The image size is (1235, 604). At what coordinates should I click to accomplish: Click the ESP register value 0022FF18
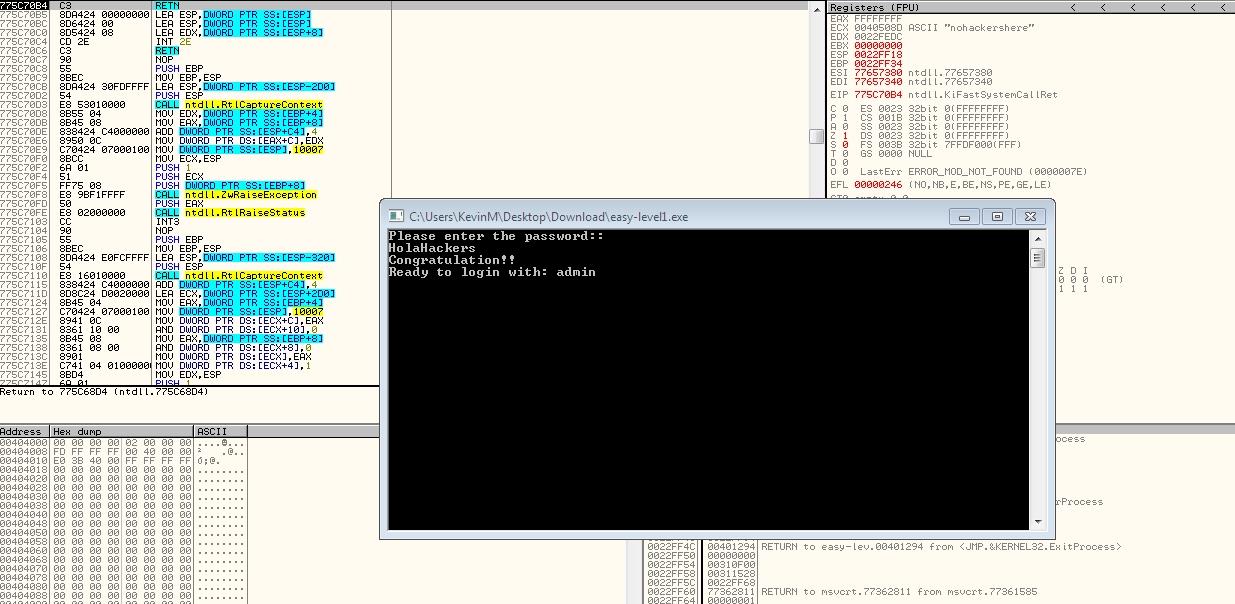point(878,54)
